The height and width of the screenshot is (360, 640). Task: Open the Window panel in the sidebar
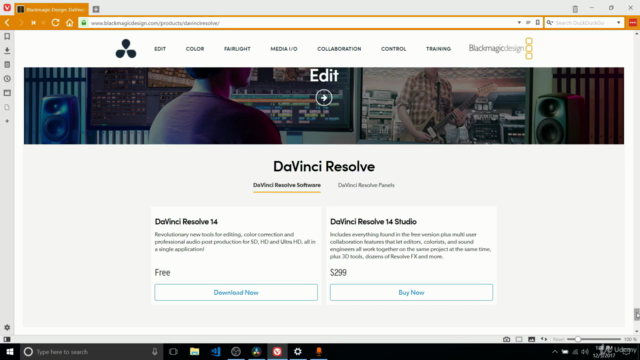click(x=7, y=93)
